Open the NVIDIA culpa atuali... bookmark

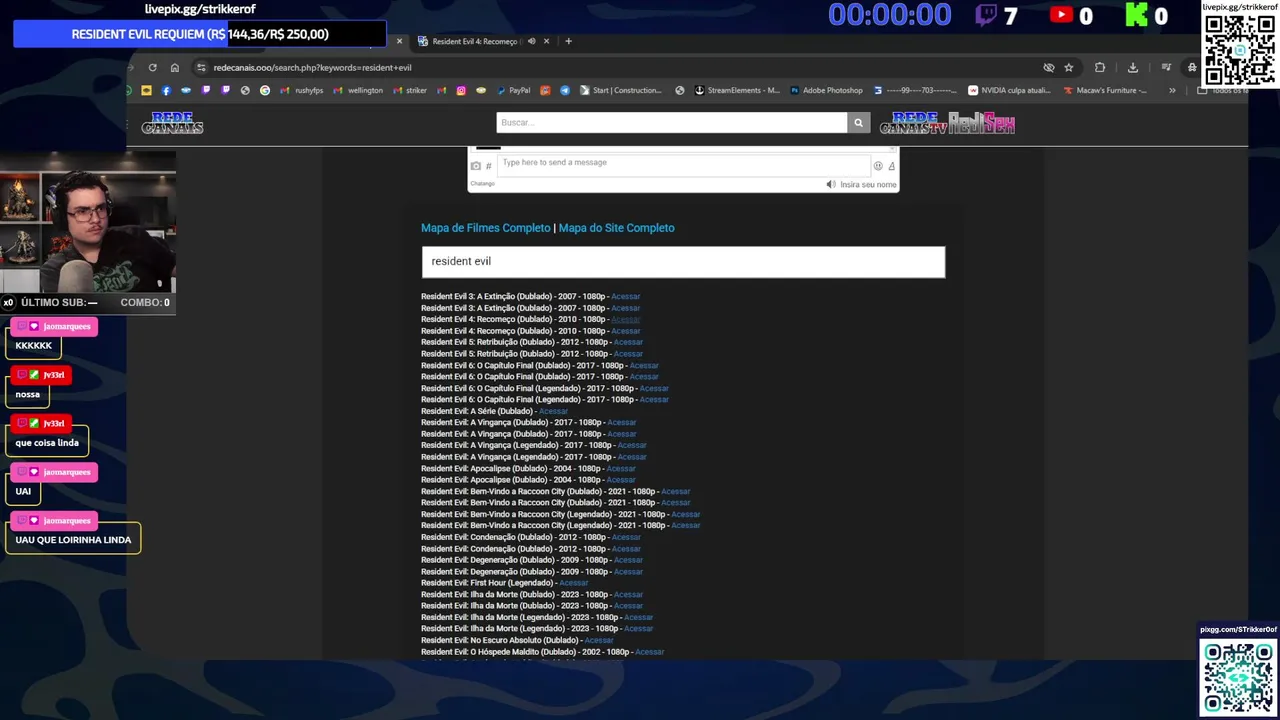1009,90
